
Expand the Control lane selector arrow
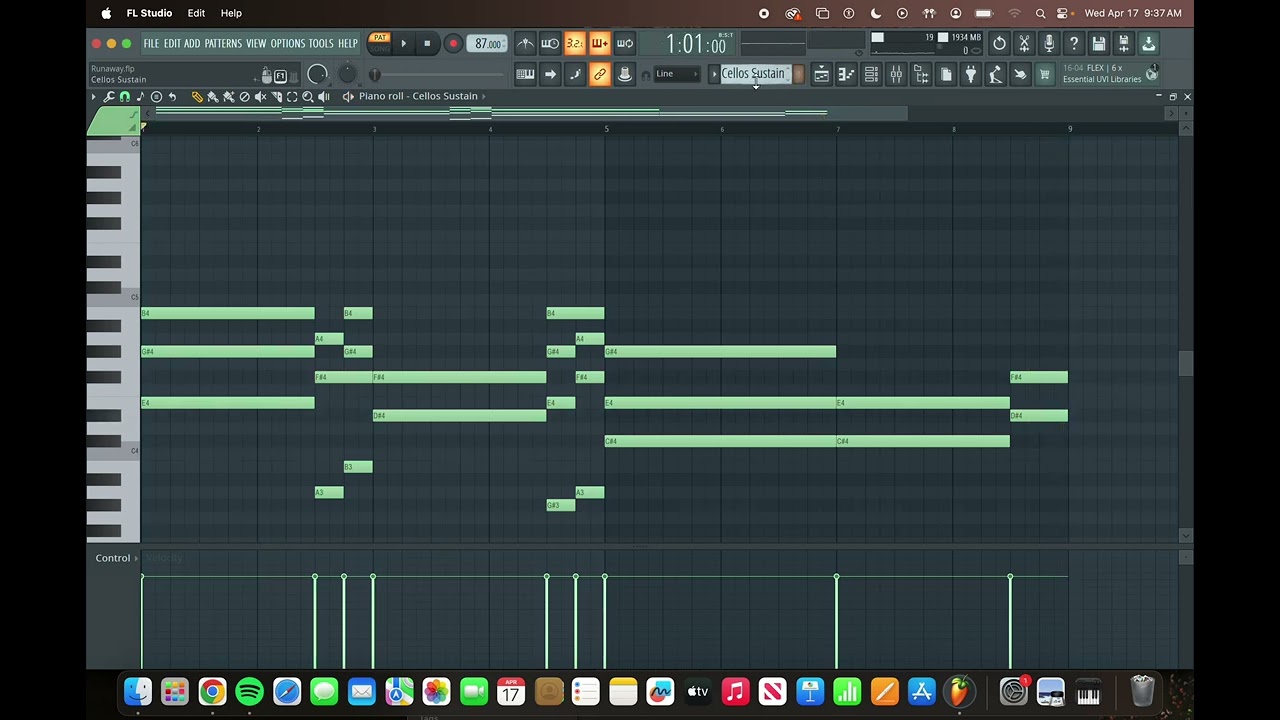pos(136,558)
